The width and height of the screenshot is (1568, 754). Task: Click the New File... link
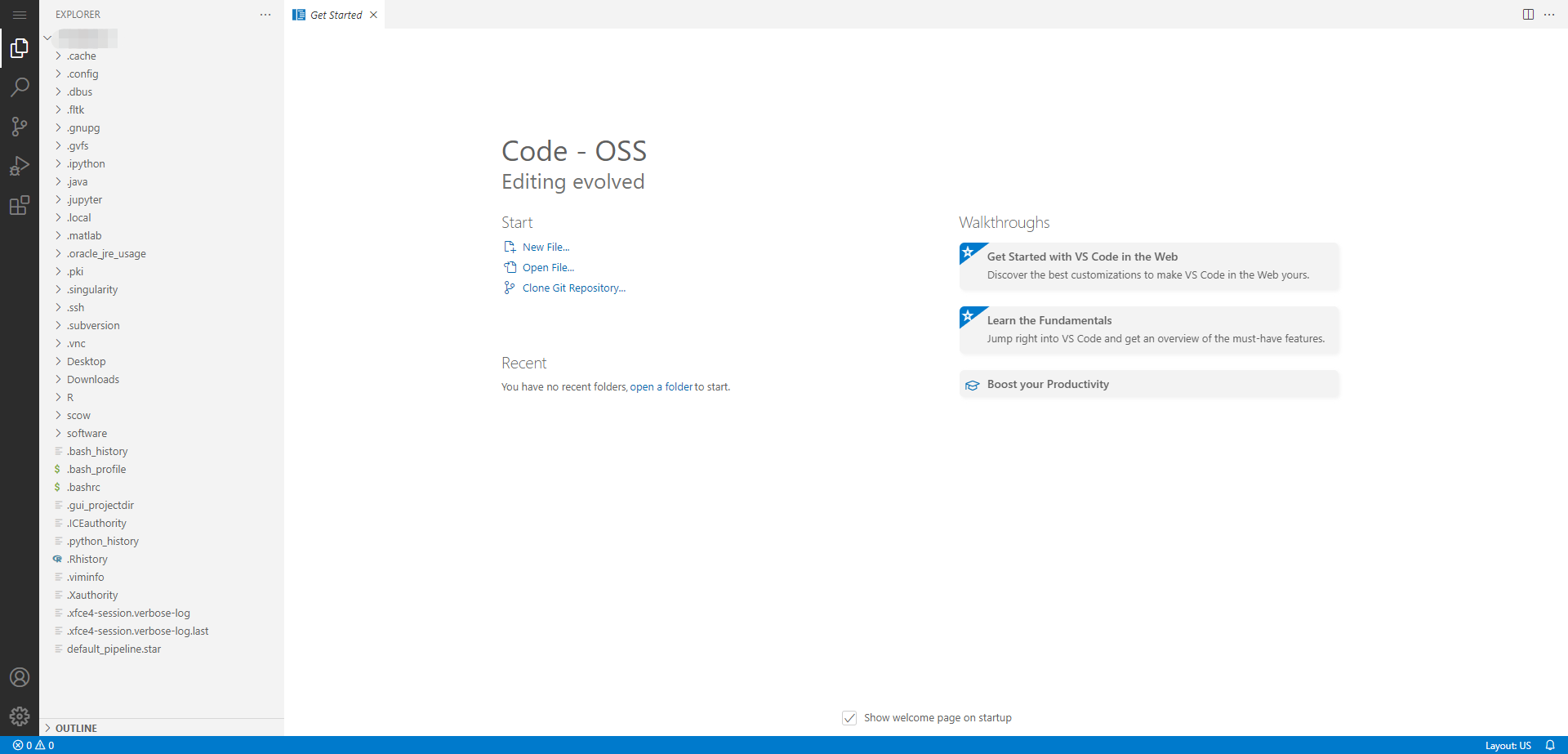546,248
